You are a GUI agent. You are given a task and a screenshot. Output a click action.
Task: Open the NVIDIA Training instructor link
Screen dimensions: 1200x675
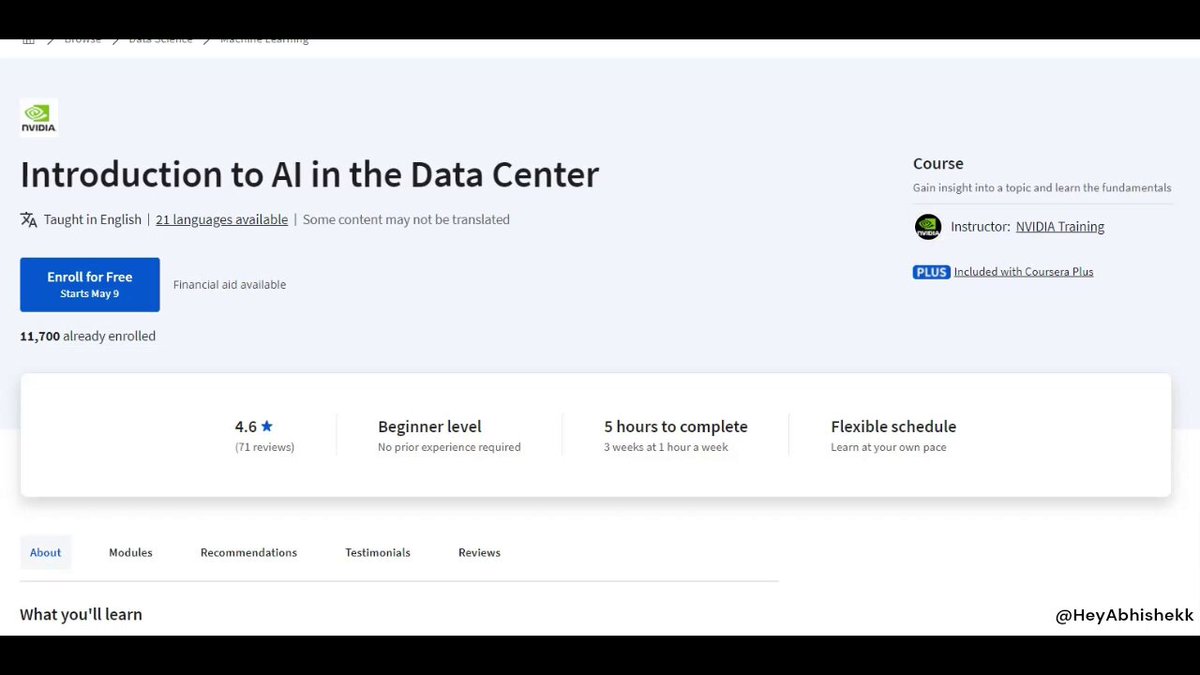(1060, 227)
